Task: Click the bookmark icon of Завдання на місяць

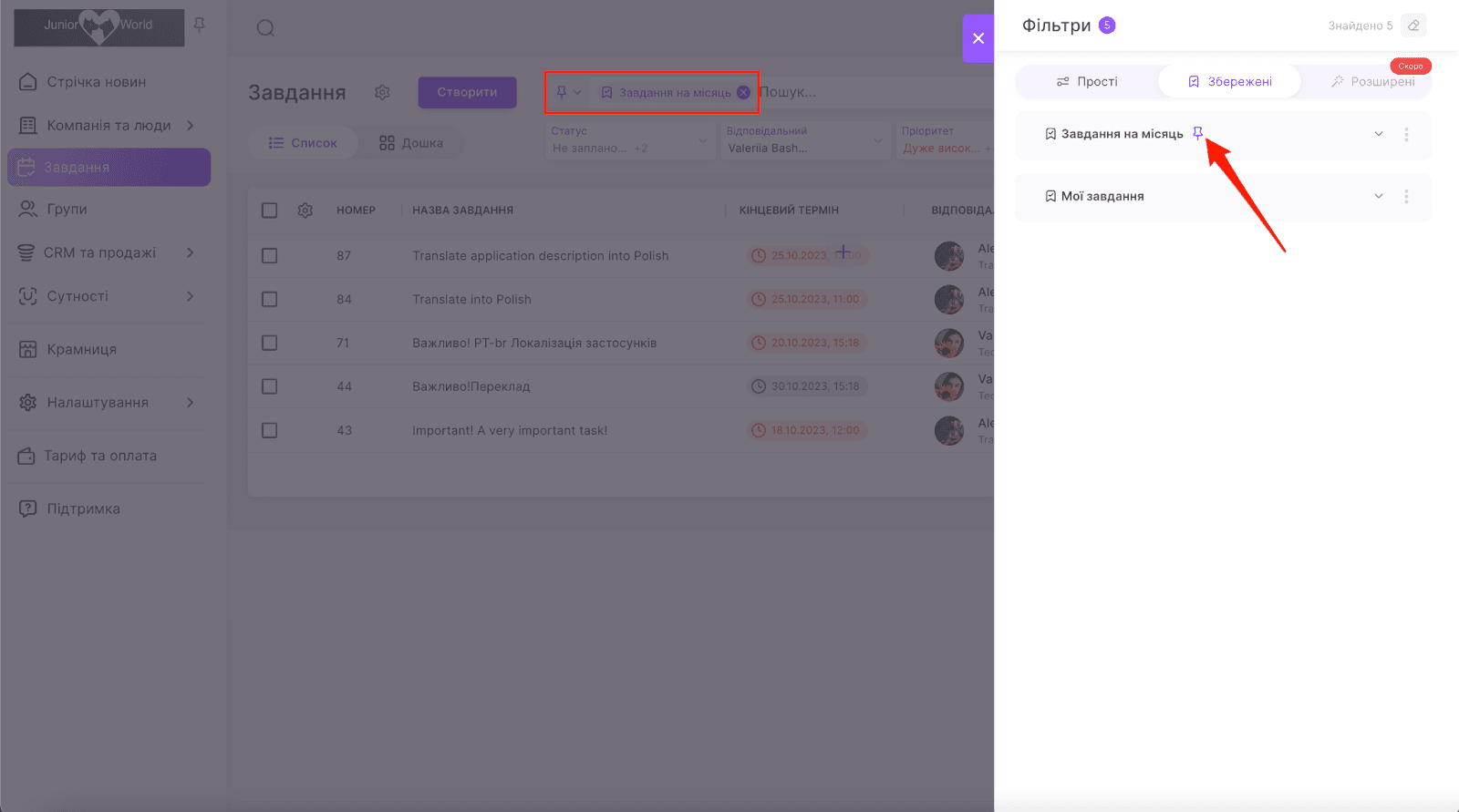Action: [x=1050, y=134]
